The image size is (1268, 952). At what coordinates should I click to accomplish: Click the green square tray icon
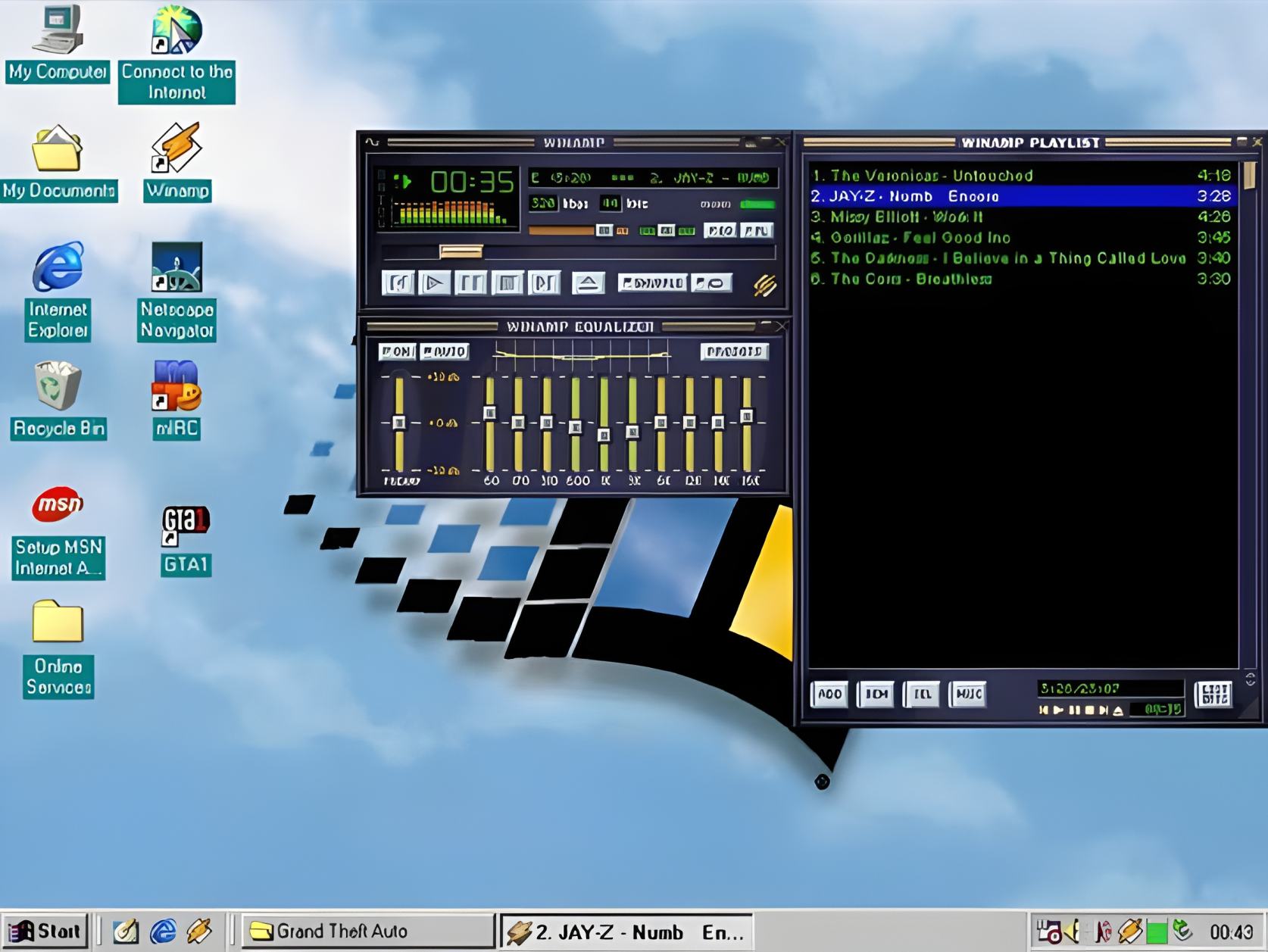click(1156, 932)
